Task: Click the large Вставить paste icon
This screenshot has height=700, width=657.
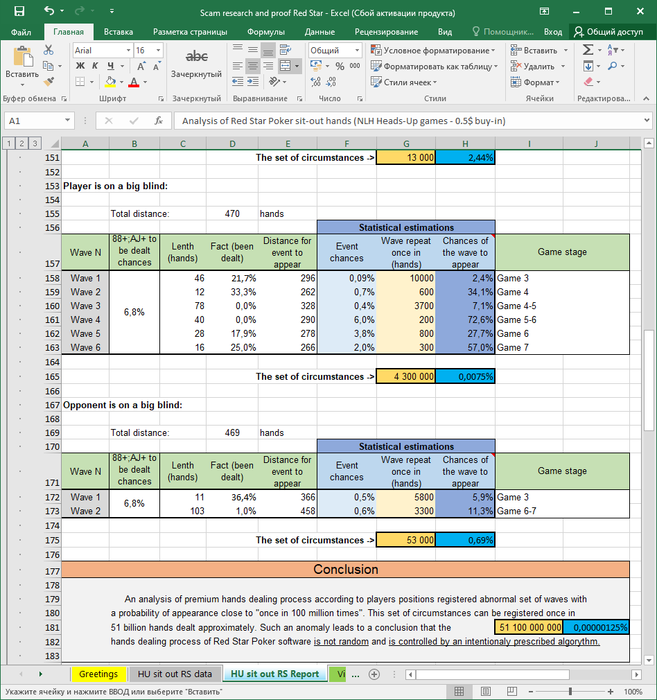Action: click(x=22, y=58)
